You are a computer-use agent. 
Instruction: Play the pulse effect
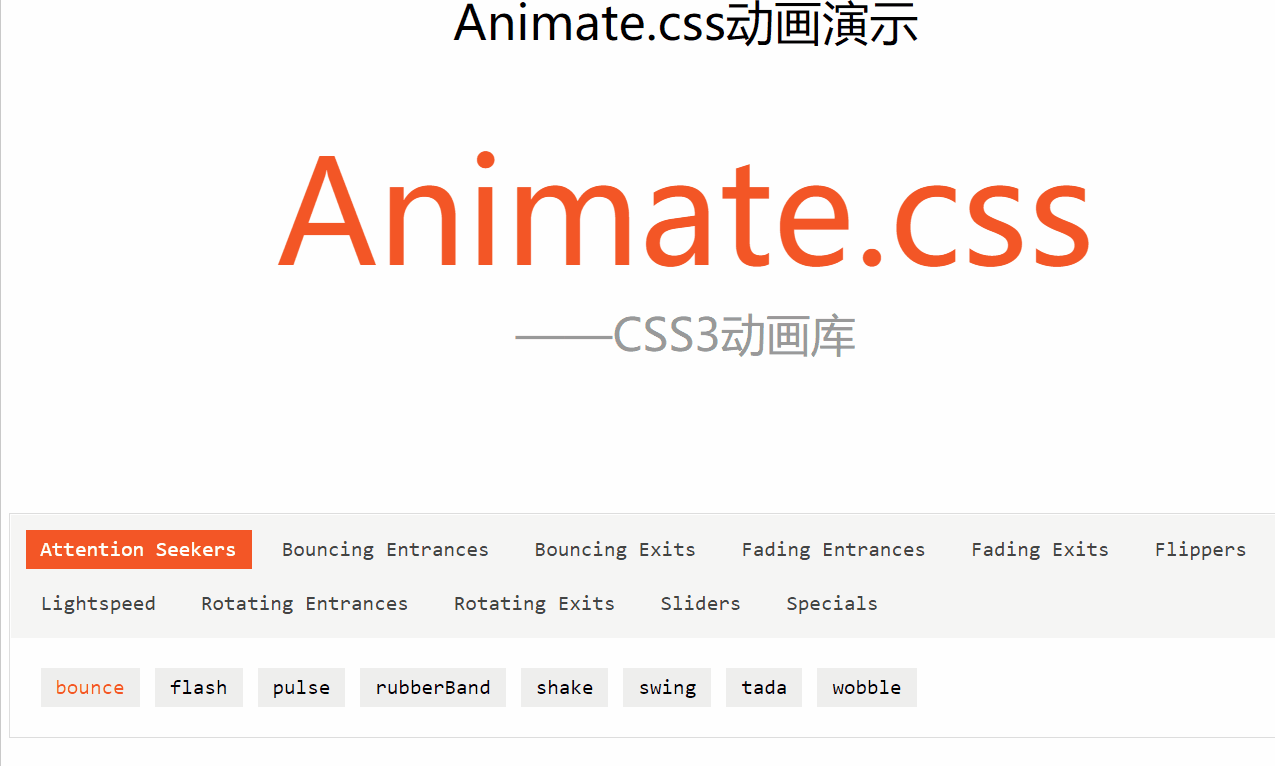(x=301, y=687)
